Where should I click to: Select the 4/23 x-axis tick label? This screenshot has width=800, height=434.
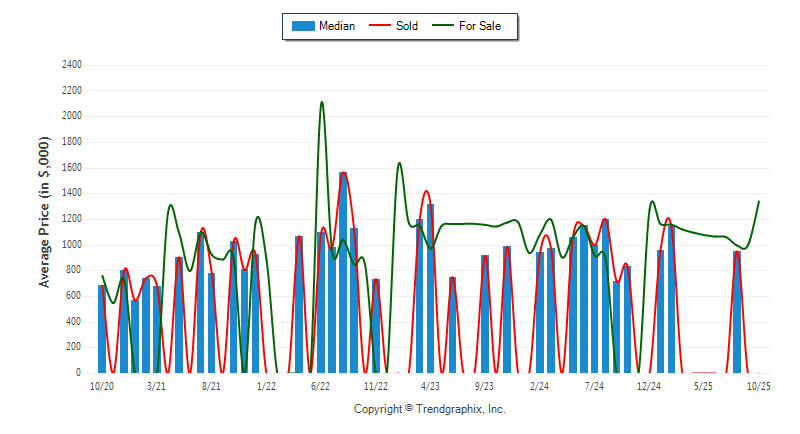pos(430,386)
